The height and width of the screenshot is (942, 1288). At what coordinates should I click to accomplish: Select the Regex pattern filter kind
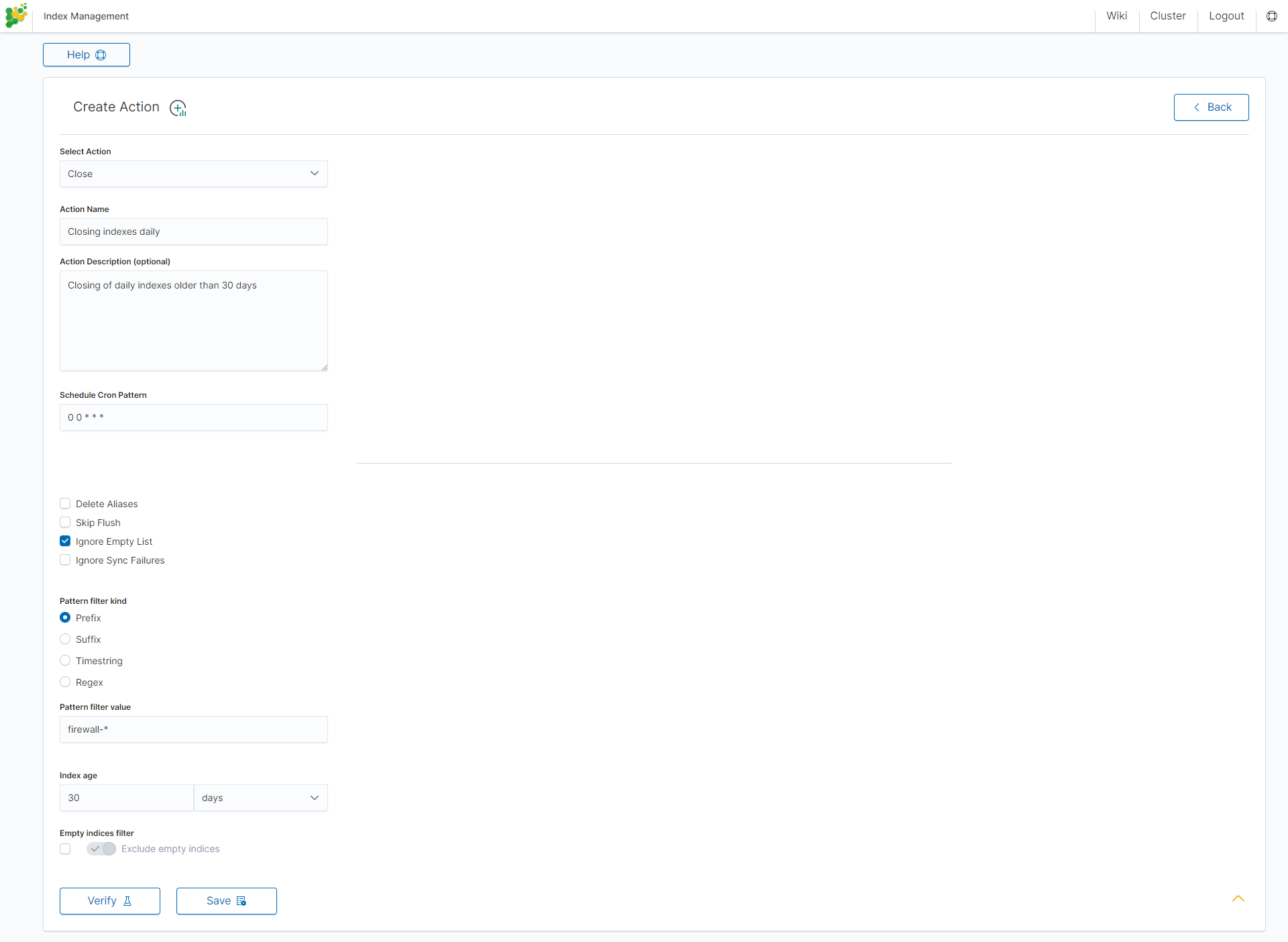[x=65, y=682]
